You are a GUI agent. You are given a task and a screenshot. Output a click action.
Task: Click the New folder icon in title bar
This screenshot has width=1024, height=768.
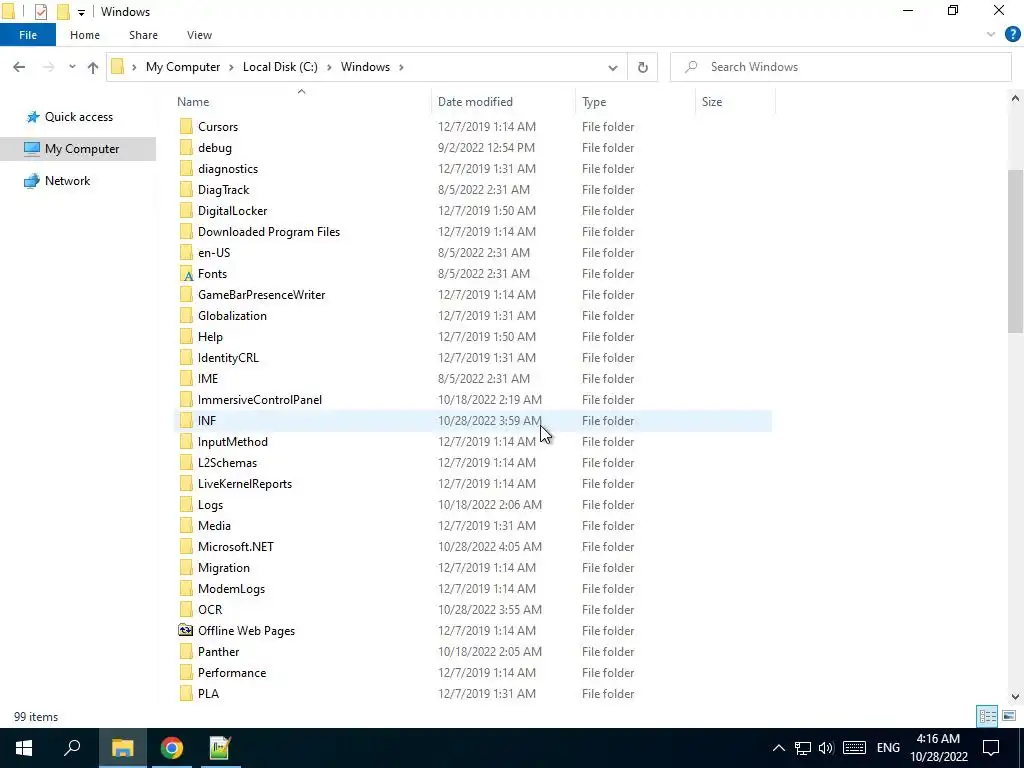[x=63, y=12]
